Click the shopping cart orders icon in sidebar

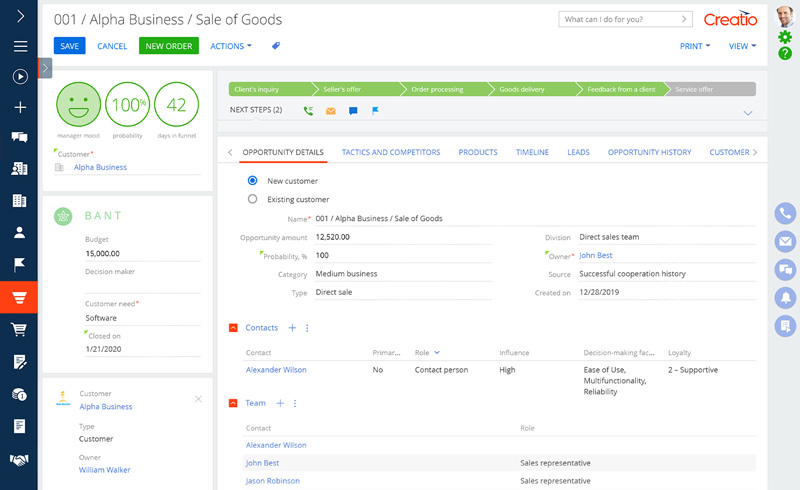point(19,329)
